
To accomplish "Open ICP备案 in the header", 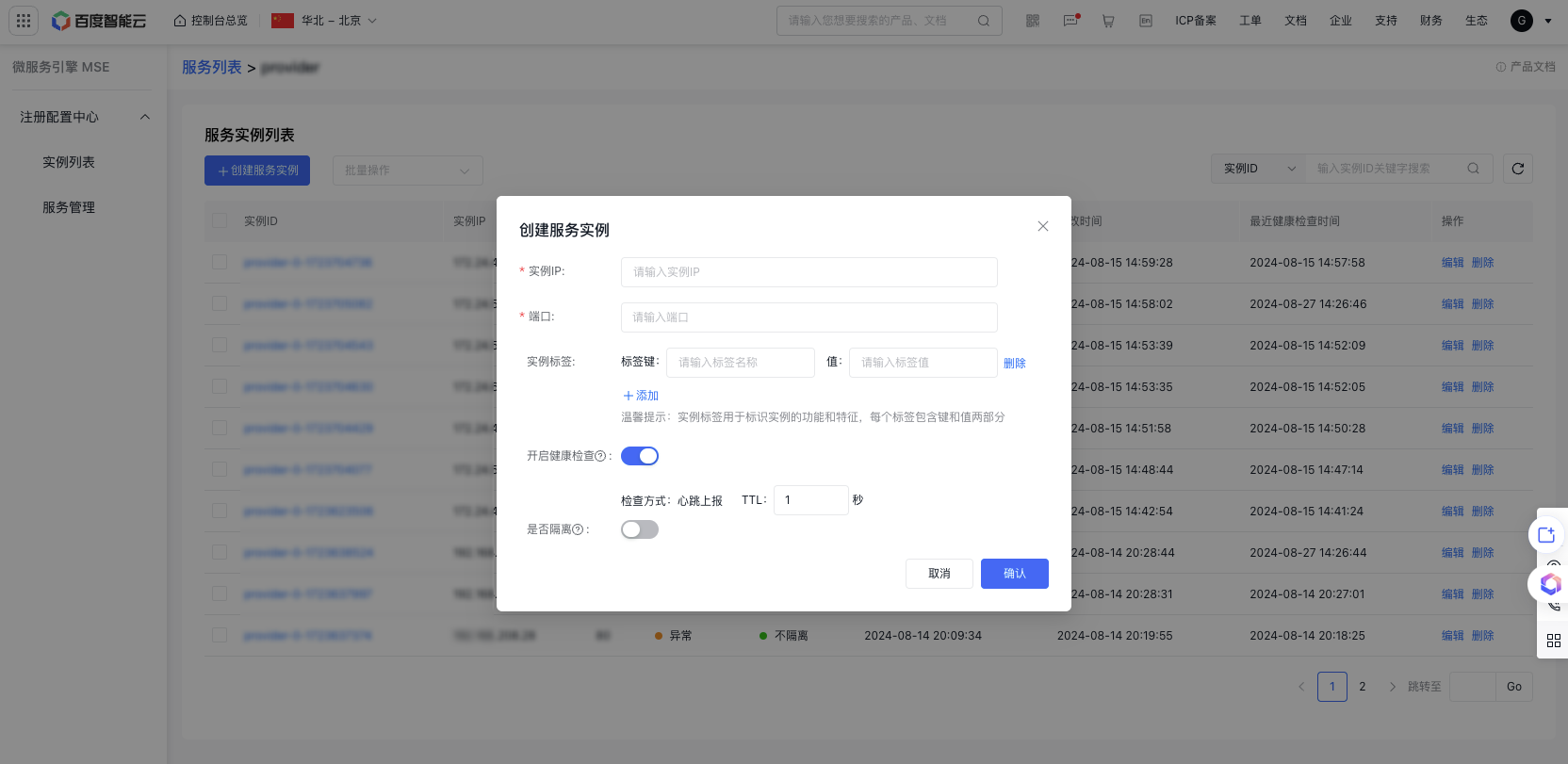I will [x=1196, y=21].
